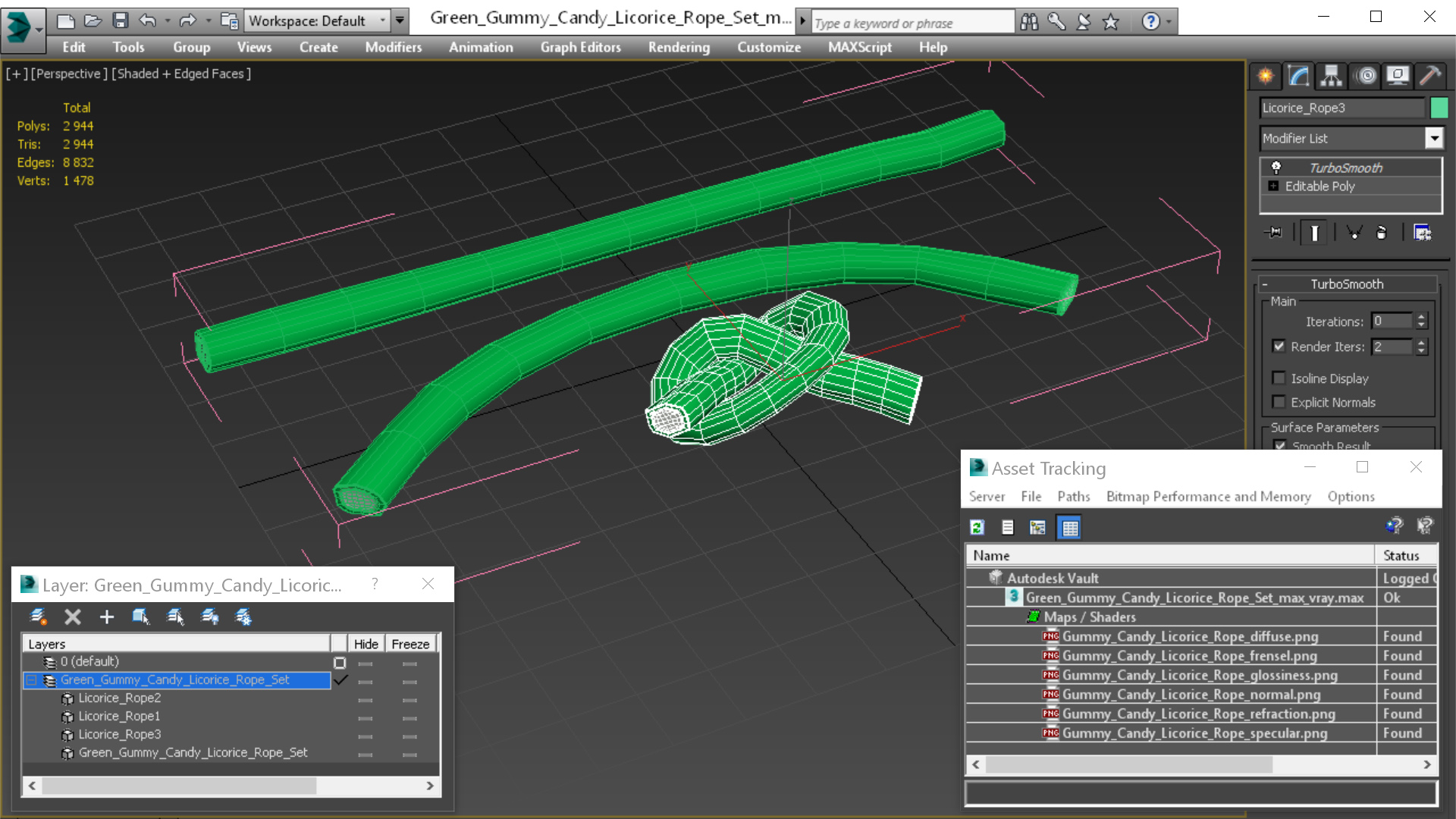Enable Explicit Normals checkbox
Image resolution: width=1456 pixels, height=819 pixels.
(1279, 402)
